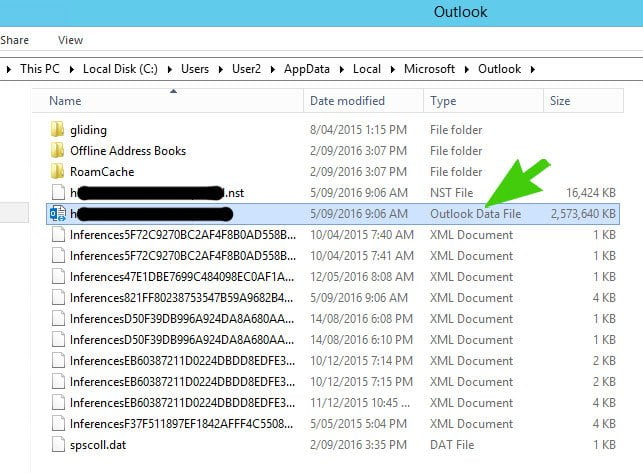The height and width of the screenshot is (473, 643).
Task: Go to Local breadcrumb
Action: click(367, 69)
